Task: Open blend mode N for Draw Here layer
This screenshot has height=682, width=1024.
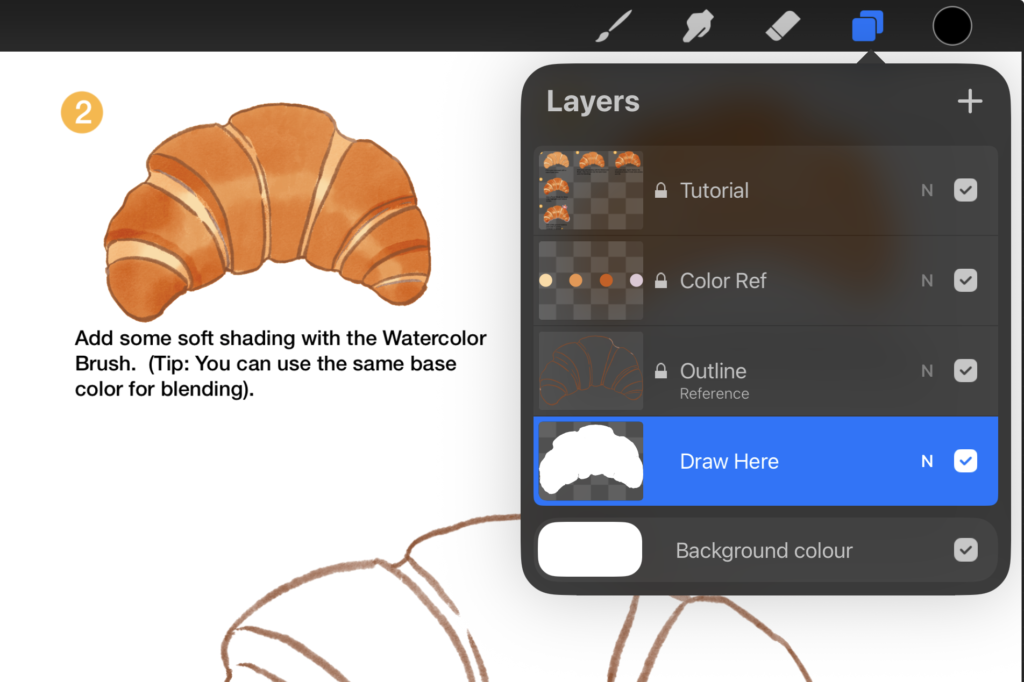Action: [x=927, y=461]
